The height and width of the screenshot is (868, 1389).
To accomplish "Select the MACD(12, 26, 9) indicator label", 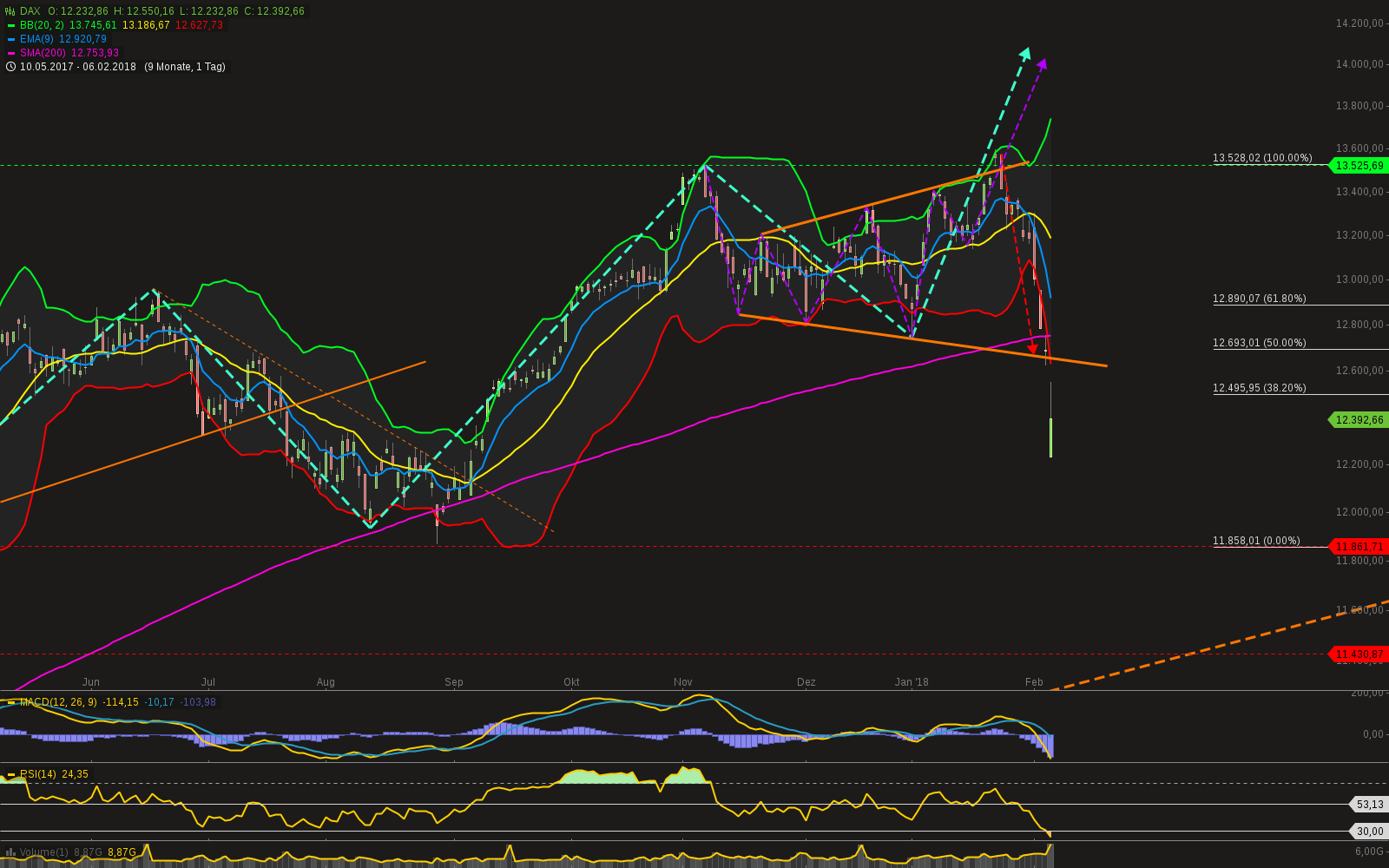I will [59, 702].
